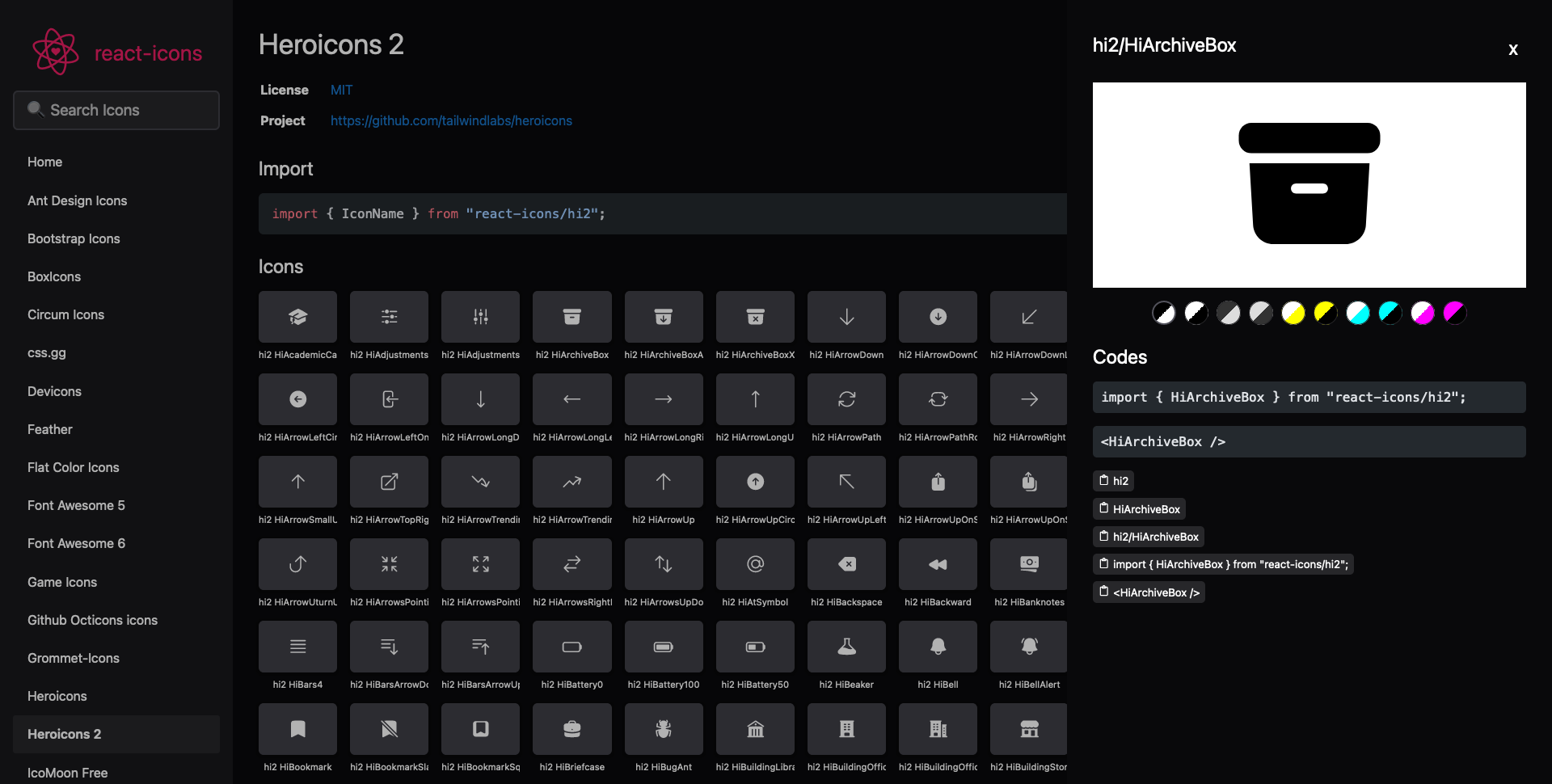Copy the hi2 package name
The width and height of the screenshot is (1552, 784).
tap(1113, 480)
